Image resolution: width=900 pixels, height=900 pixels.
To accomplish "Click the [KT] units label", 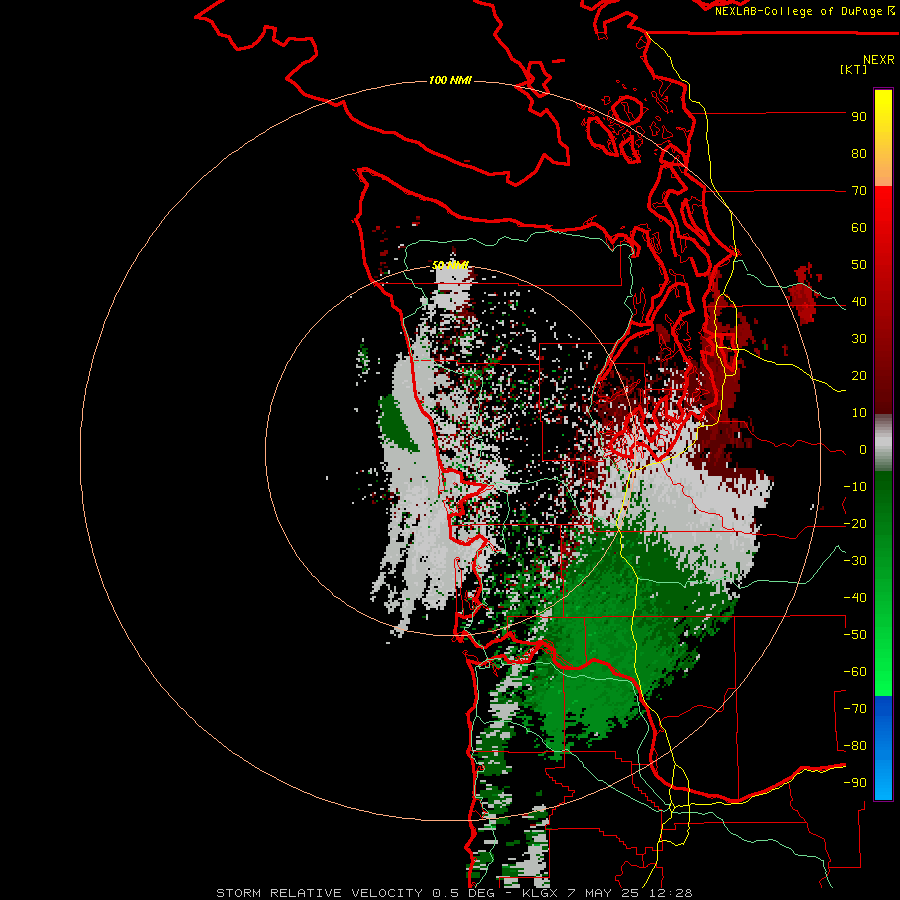I will [854, 69].
